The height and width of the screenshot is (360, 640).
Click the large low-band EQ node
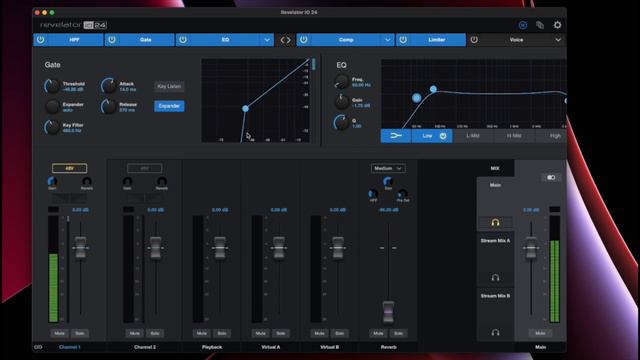click(x=416, y=98)
